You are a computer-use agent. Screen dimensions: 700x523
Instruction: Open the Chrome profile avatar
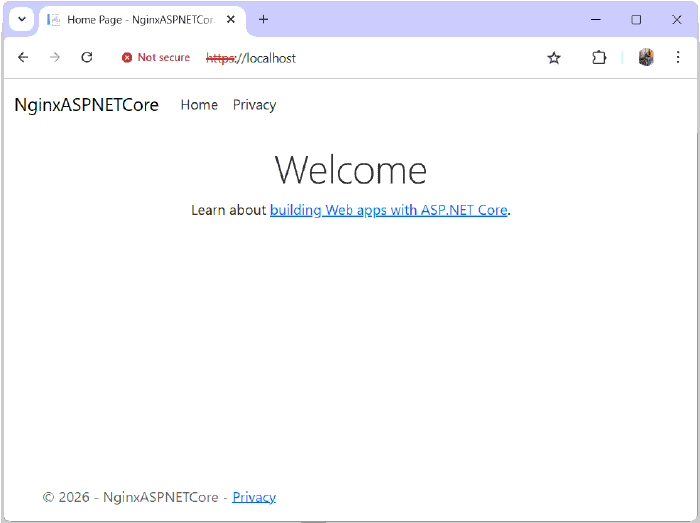coord(646,58)
